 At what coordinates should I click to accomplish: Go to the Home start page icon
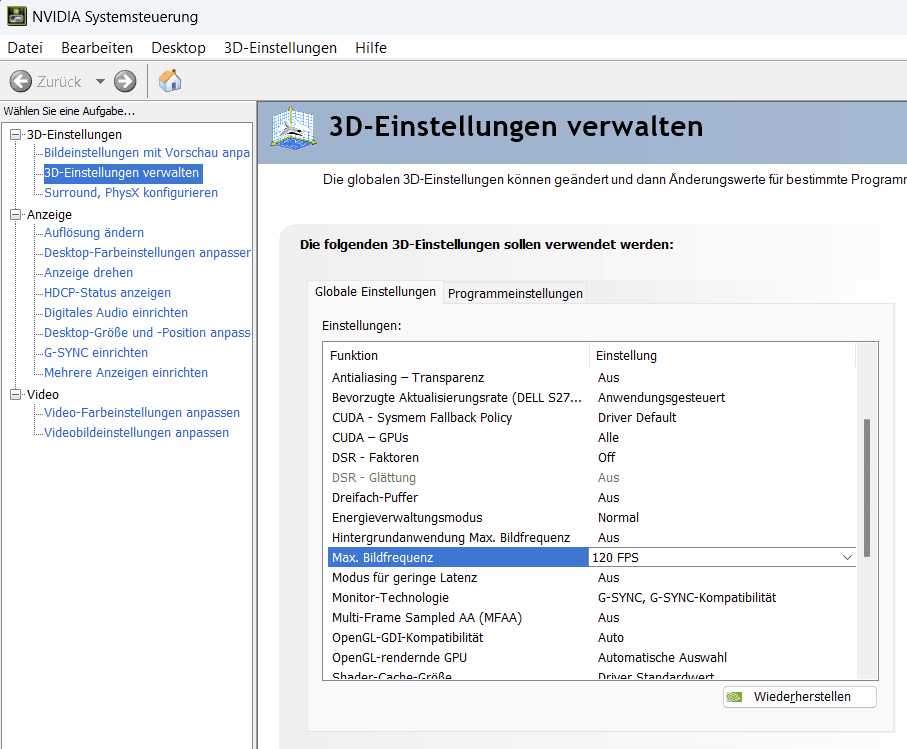[170, 81]
